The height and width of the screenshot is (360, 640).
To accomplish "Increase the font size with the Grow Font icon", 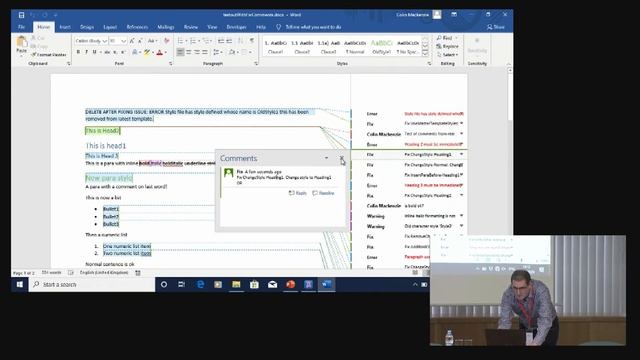I will point(132,41).
